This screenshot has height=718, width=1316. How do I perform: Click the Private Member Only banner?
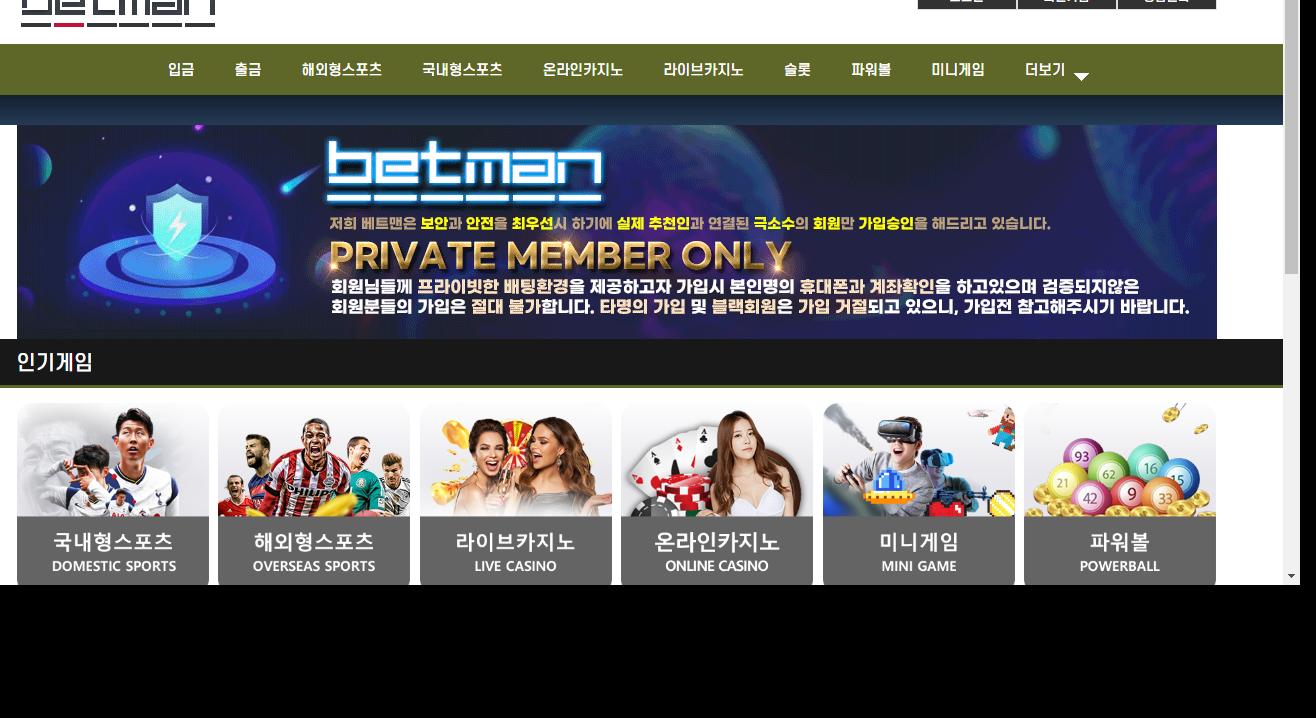(617, 232)
